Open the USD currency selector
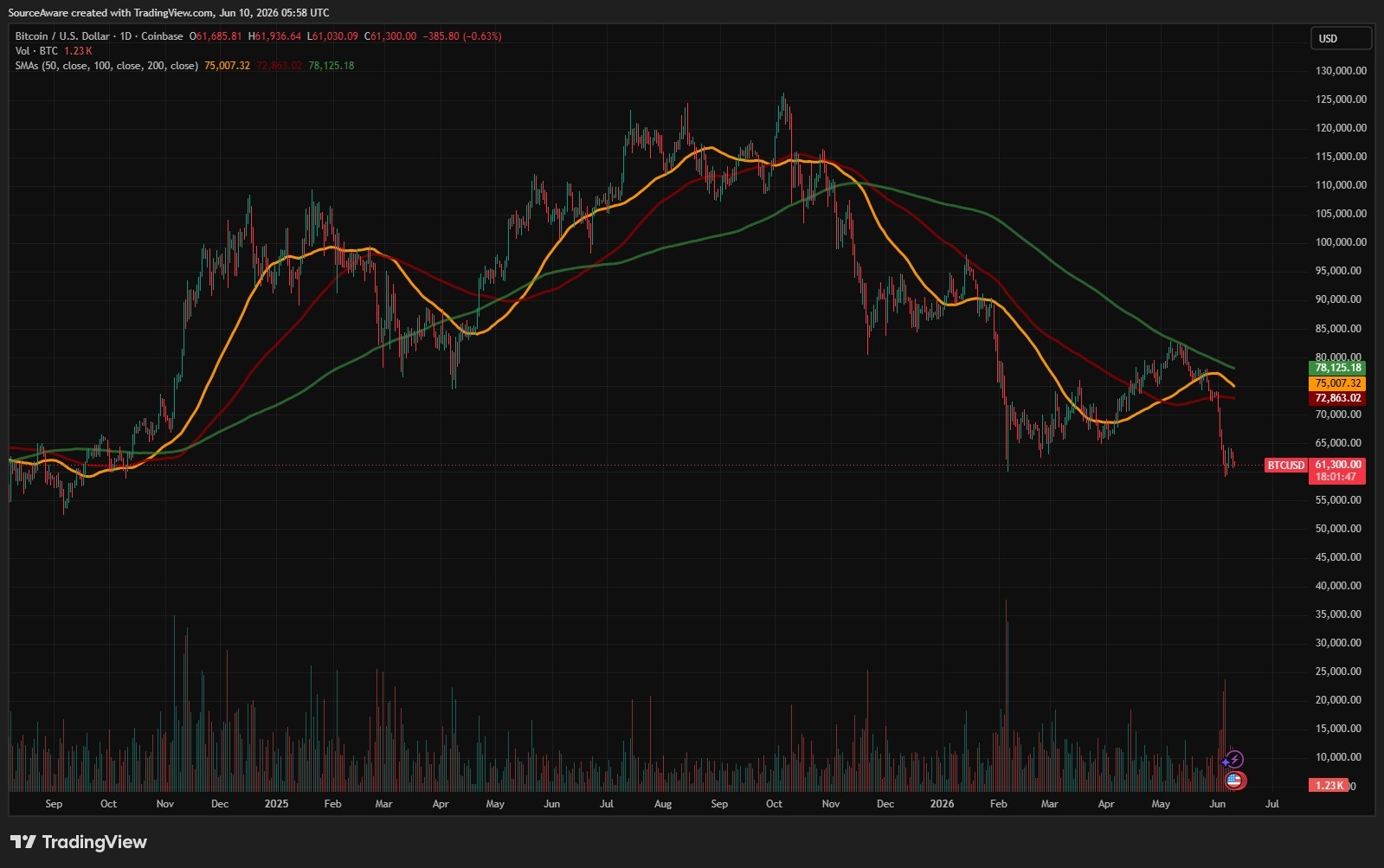The image size is (1384, 868). [x=1341, y=38]
